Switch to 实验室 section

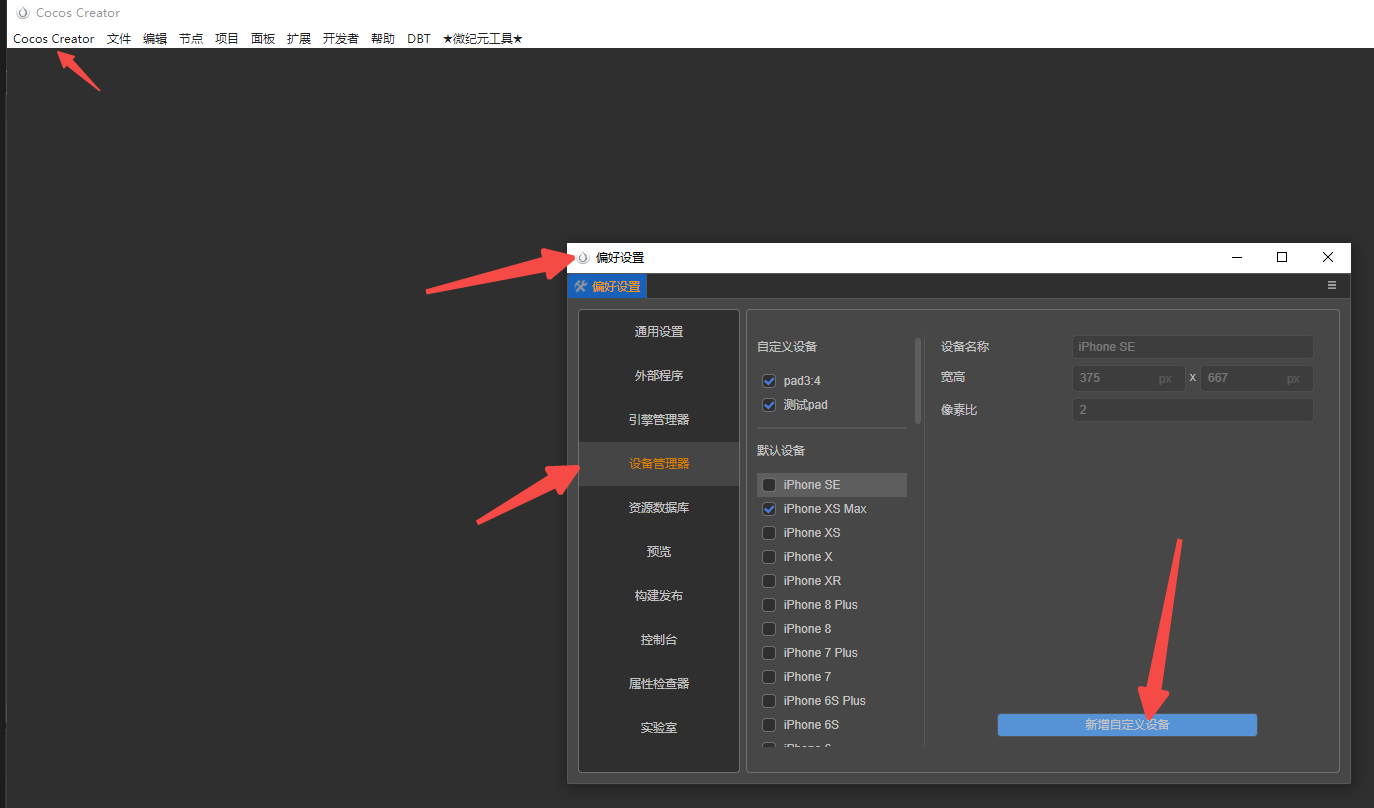pos(659,728)
